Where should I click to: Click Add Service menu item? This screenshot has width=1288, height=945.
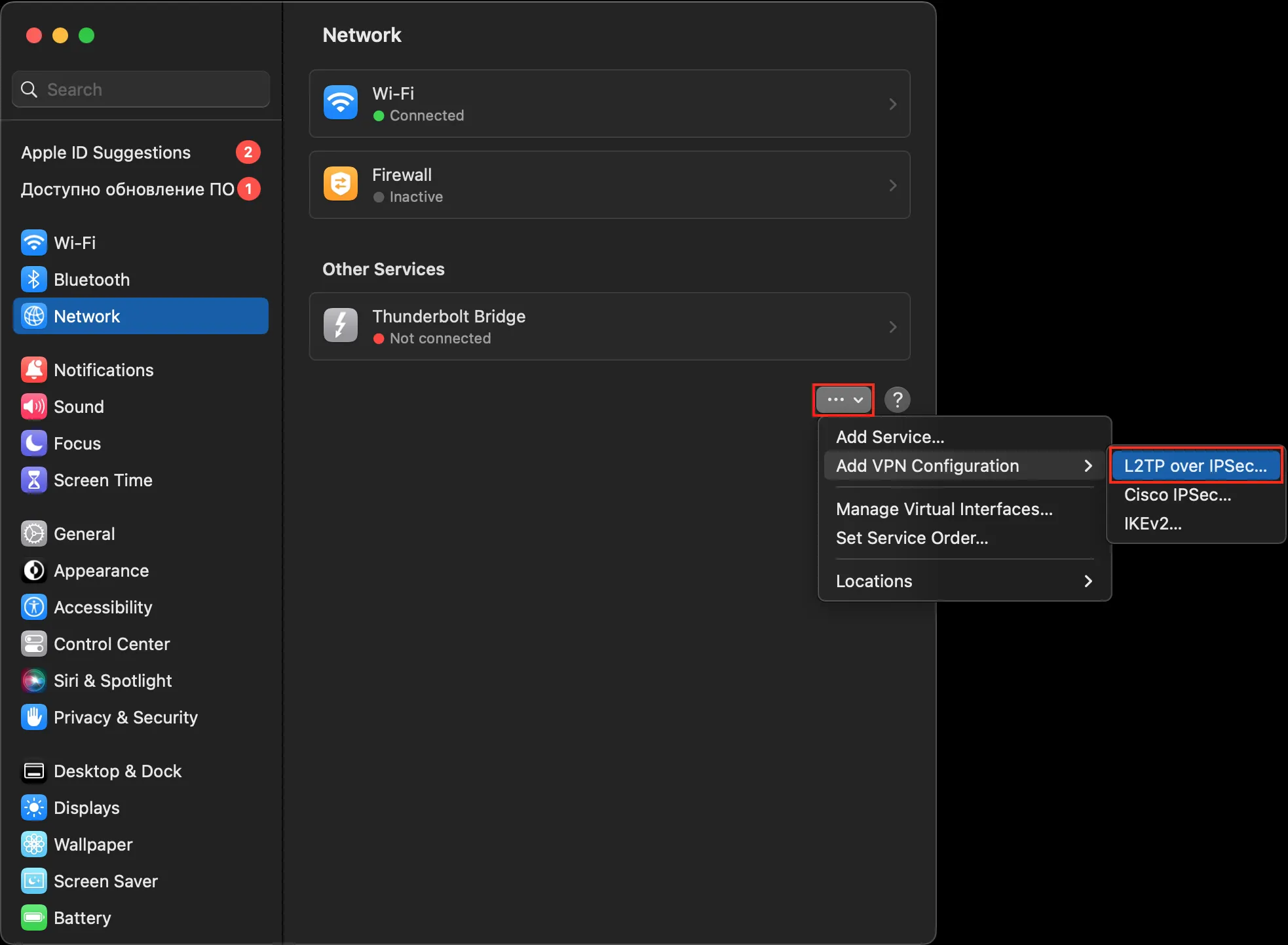click(x=890, y=437)
